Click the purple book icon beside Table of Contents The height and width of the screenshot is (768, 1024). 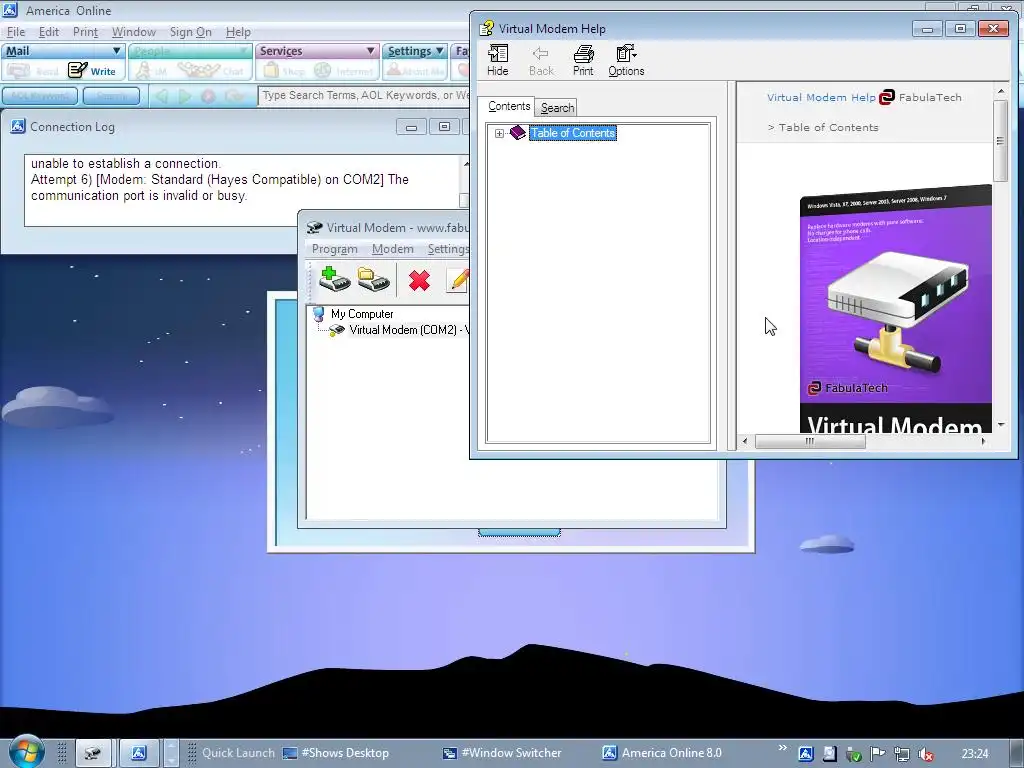pyautogui.click(x=518, y=133)
